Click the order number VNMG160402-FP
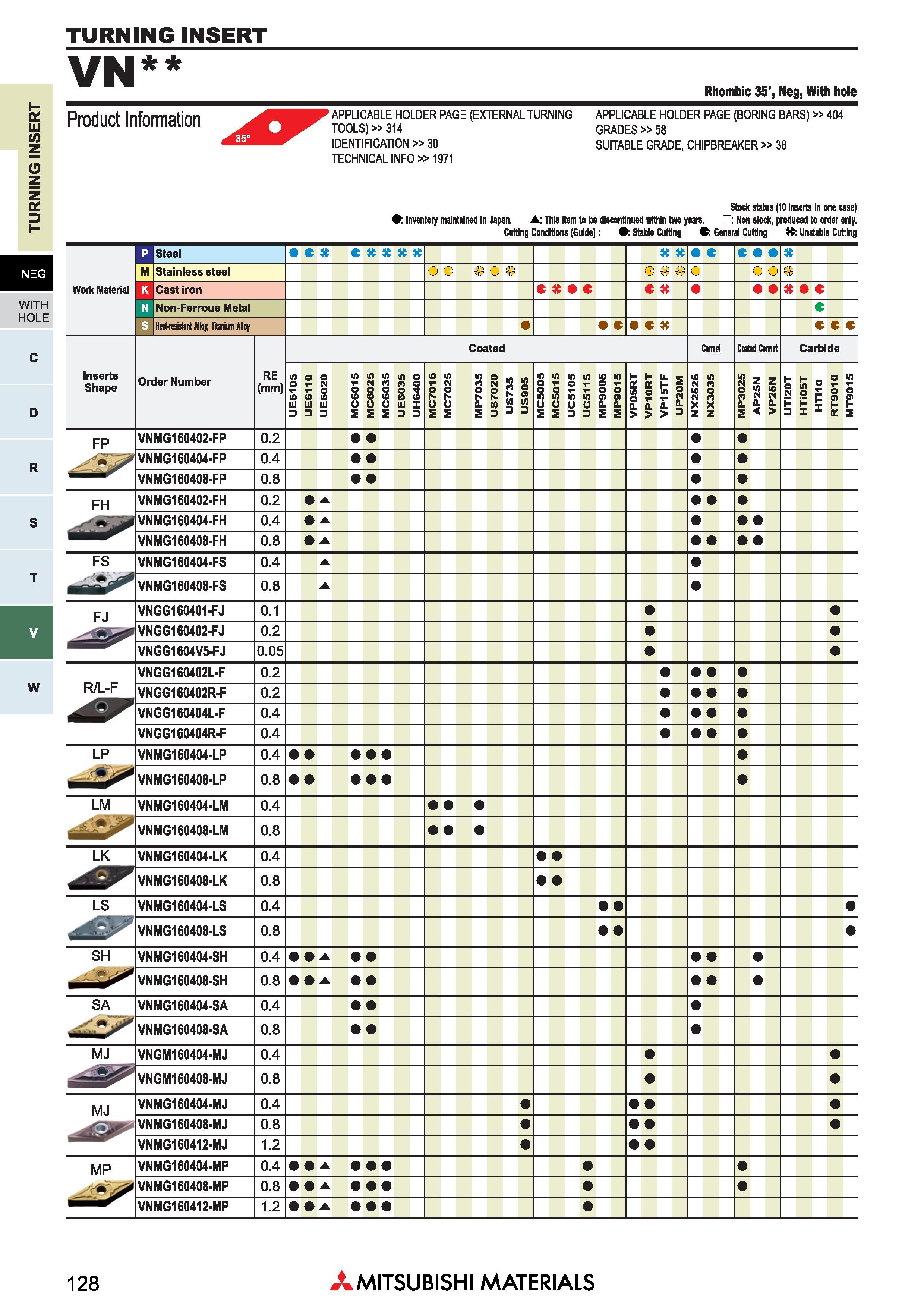 pos(182,438)
